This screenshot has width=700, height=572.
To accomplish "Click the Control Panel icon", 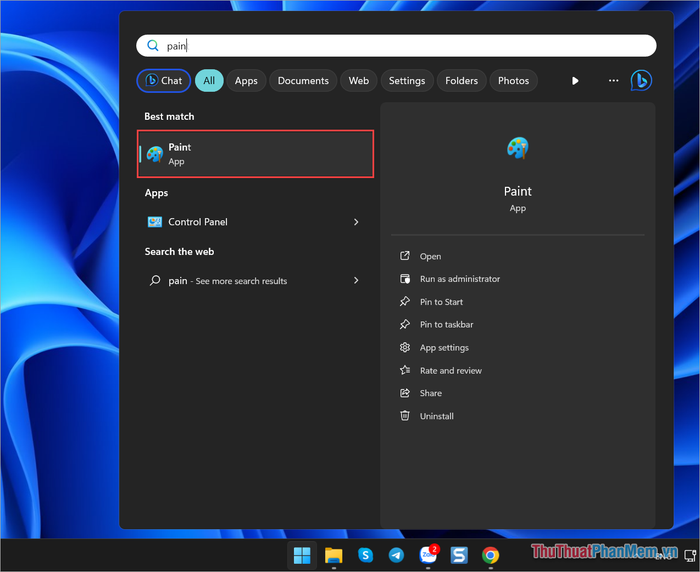I will pos(155,222).
